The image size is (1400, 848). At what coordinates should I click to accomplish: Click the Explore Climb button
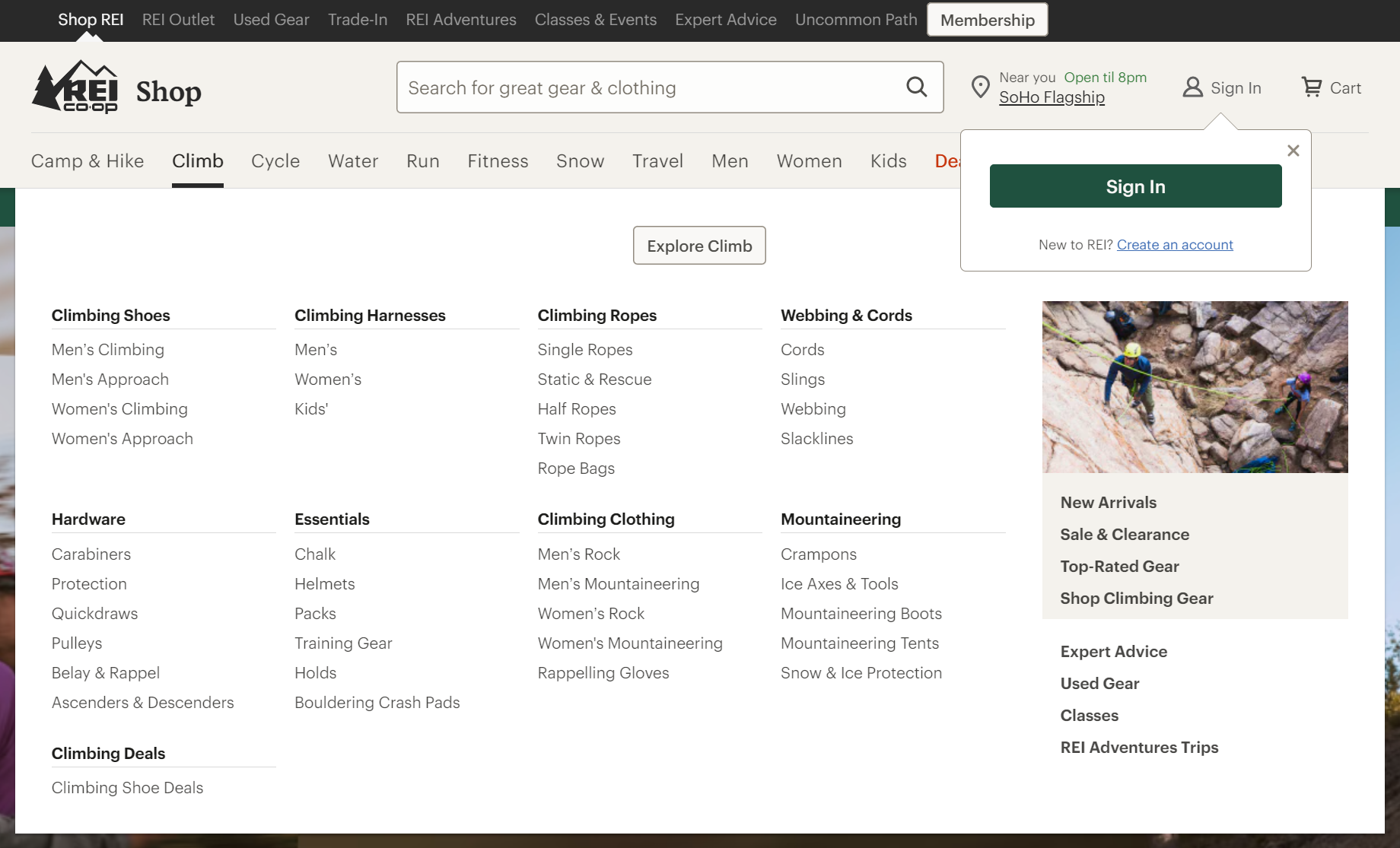tap(699, 246)
